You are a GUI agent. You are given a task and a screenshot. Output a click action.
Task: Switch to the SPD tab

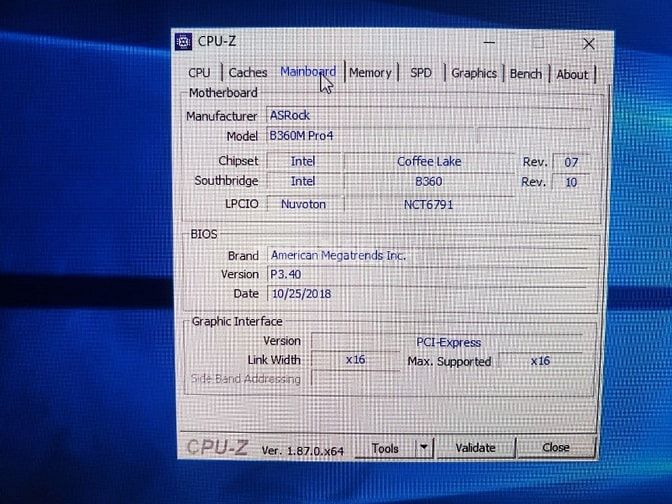coord(421,73)
